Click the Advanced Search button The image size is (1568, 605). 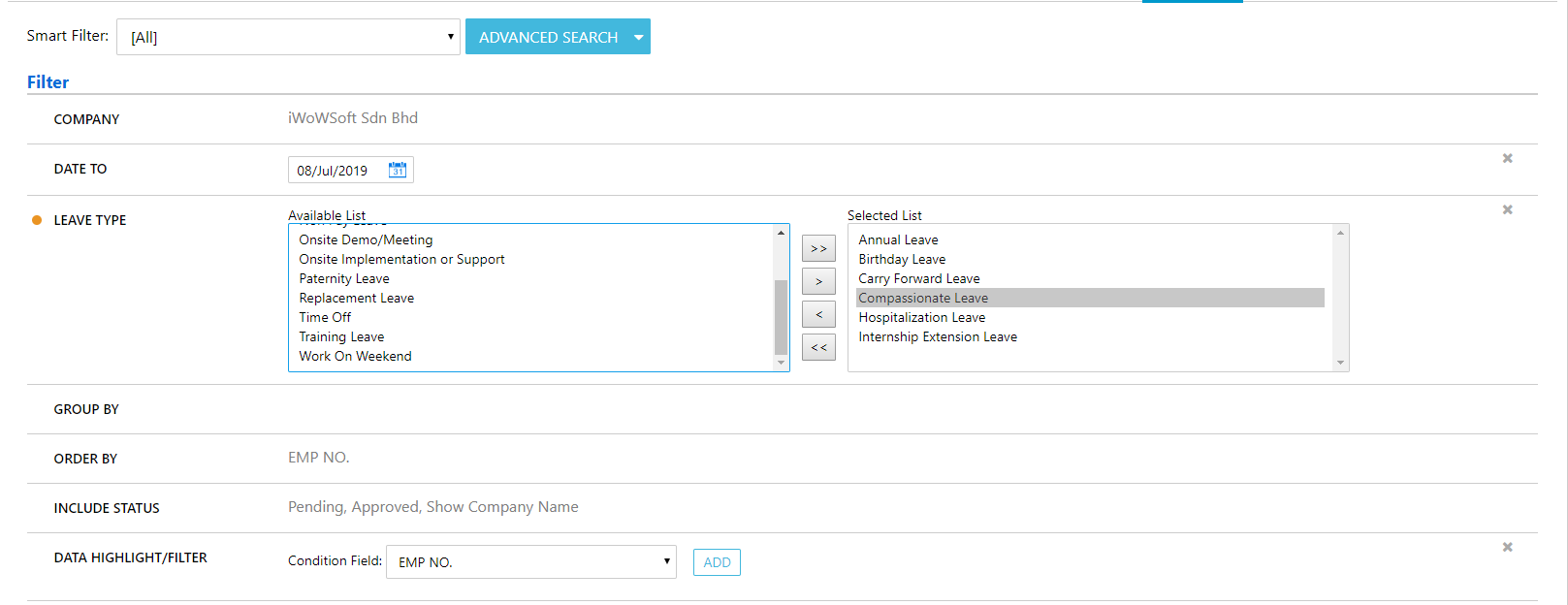[548, 37]
